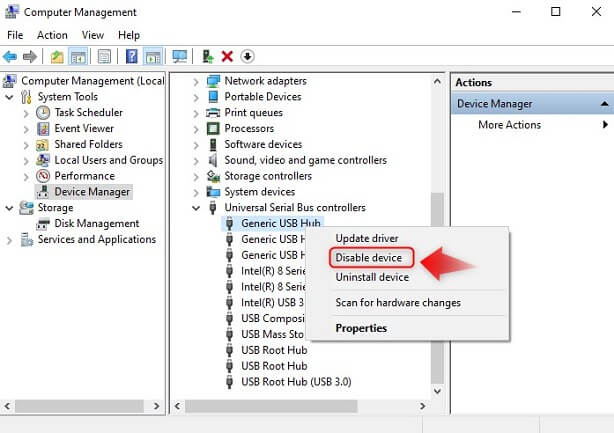Click Scan for hardware changes monitor icon
The width and height of the screenshot is (614, 433).
tap(180, 57)
